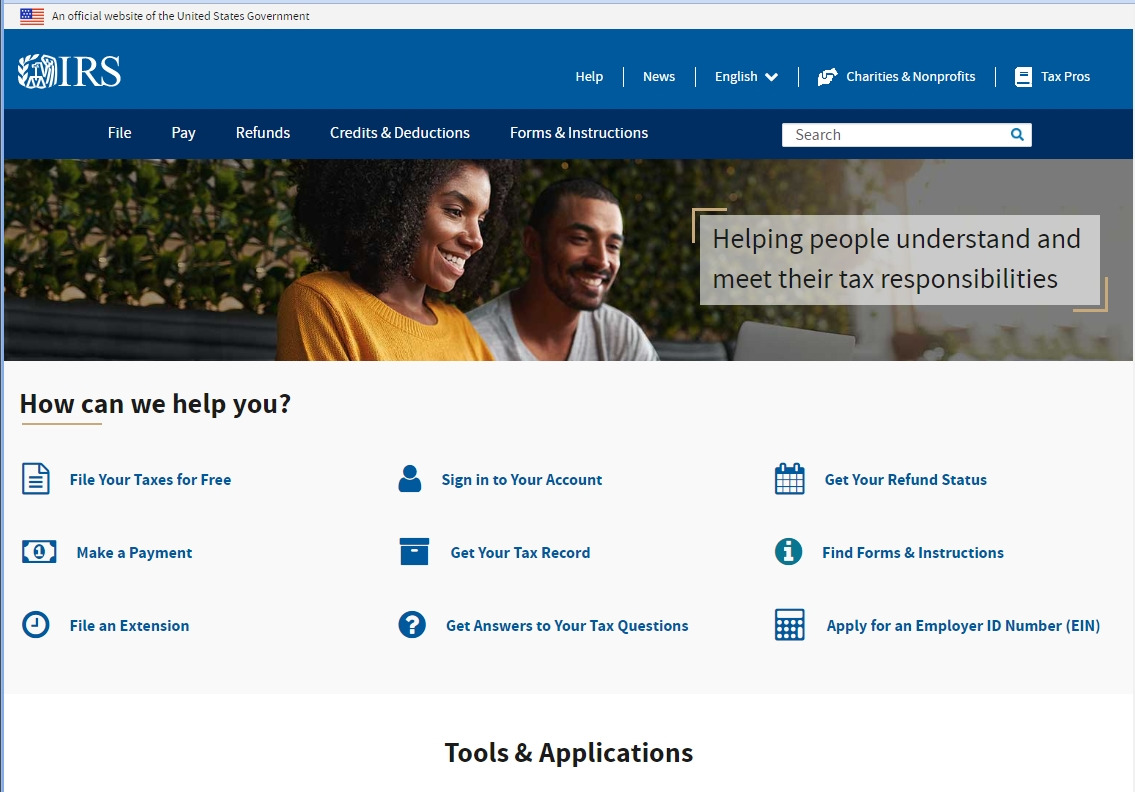Click the Tax Record archive box icon

pos(414,552)
